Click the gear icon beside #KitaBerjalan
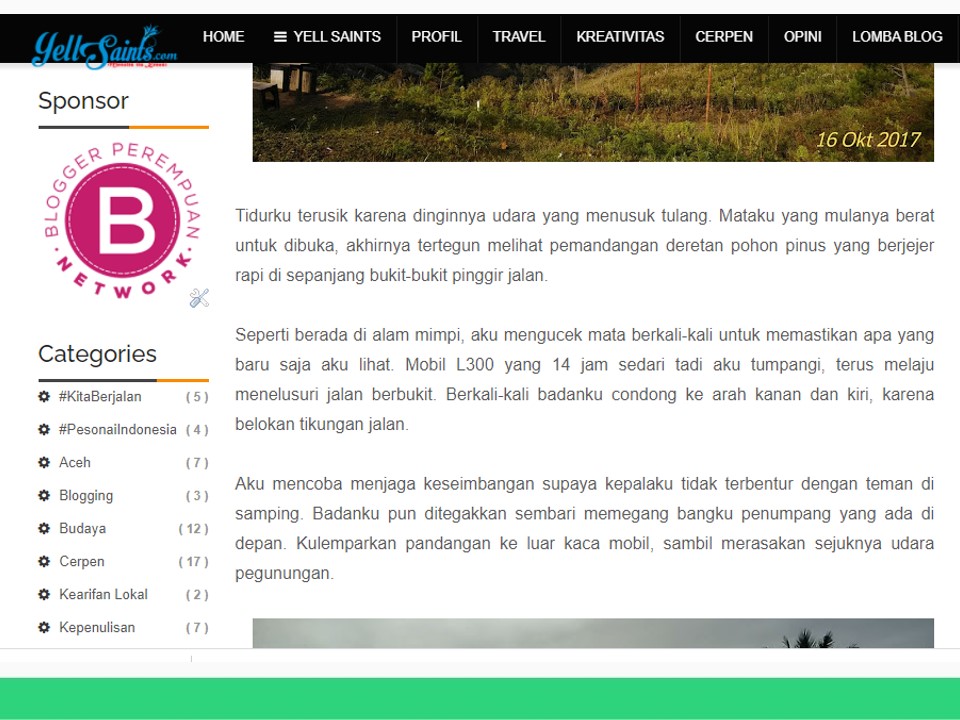960x720 pixels. (43, 396)
